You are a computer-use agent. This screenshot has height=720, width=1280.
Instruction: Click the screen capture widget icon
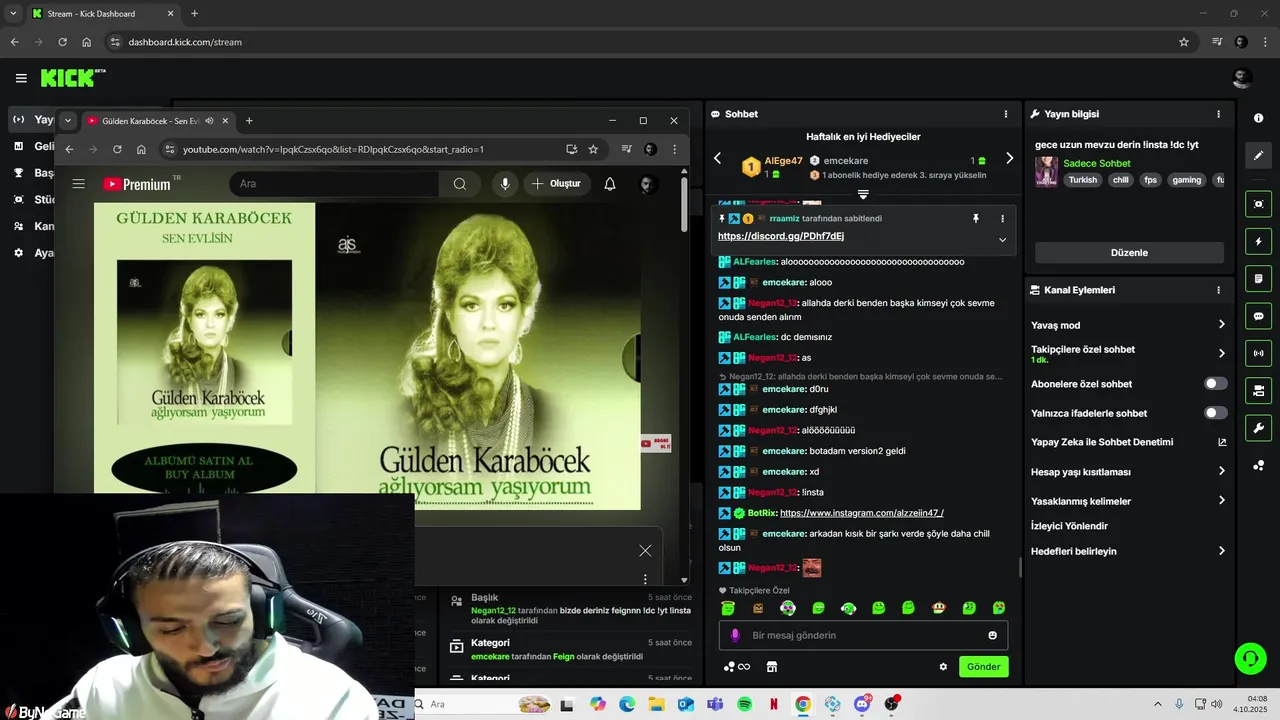1258,204
